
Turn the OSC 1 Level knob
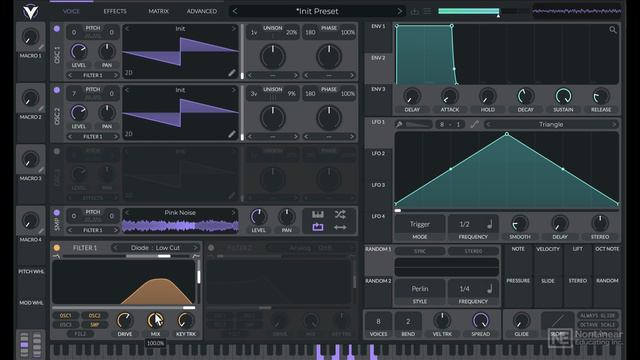[x=79, y=51]
